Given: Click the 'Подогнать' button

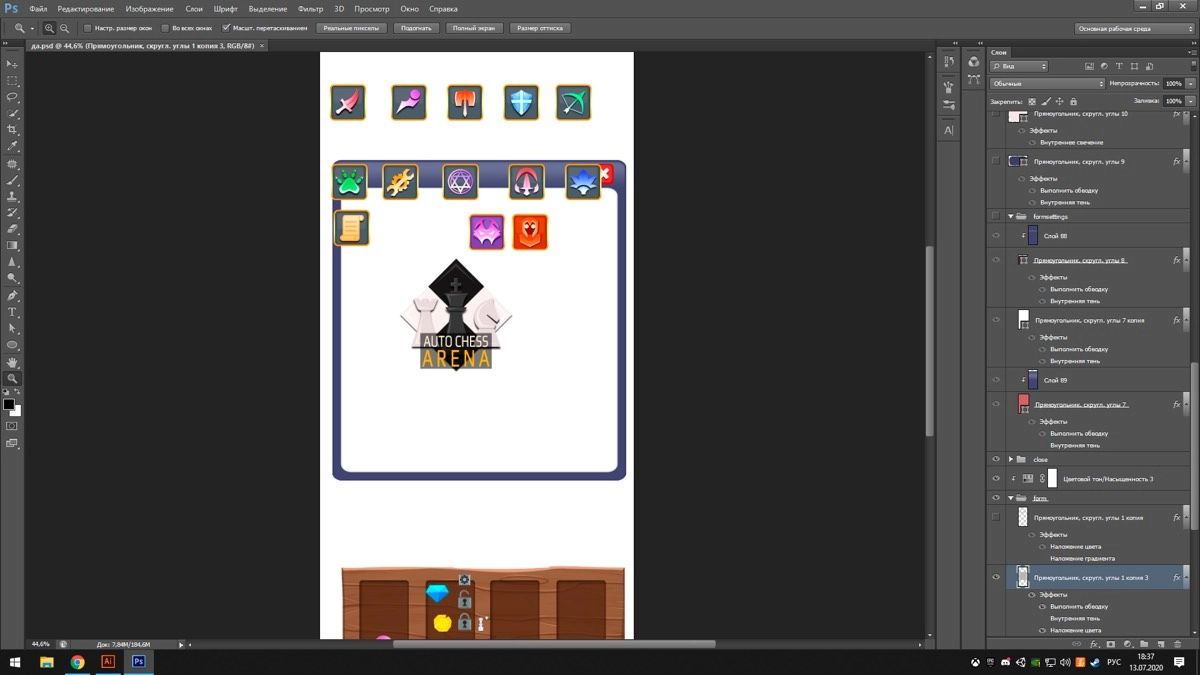Looking at the screenshot, I should [416, 28].
